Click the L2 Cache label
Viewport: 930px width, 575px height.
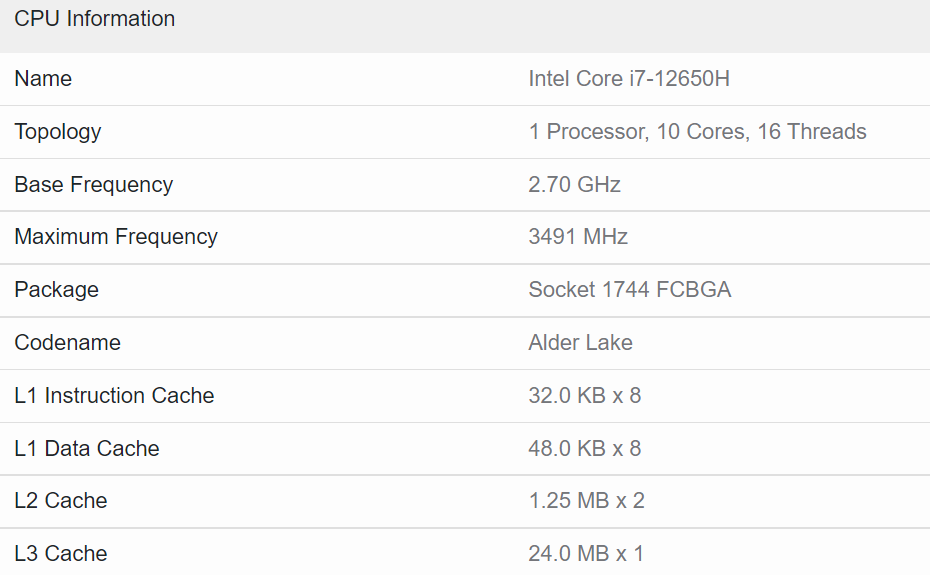pos(61,501)
